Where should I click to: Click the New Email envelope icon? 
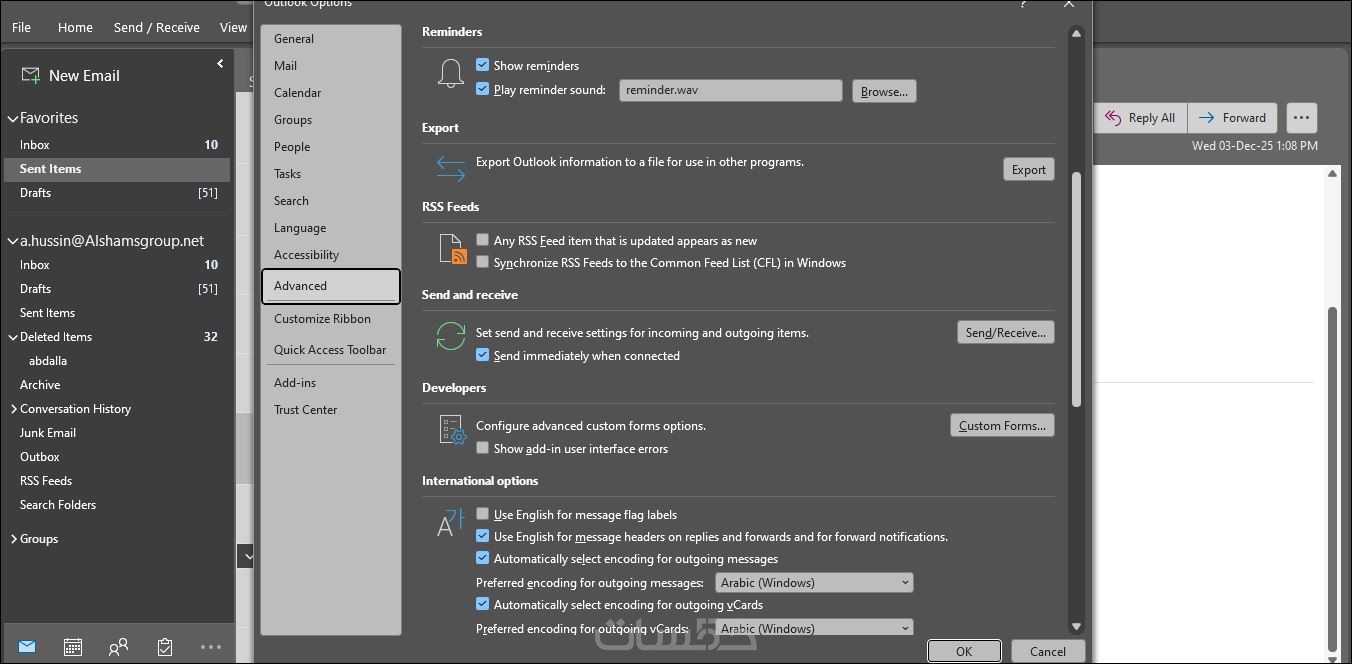click(x=31, y=76)
